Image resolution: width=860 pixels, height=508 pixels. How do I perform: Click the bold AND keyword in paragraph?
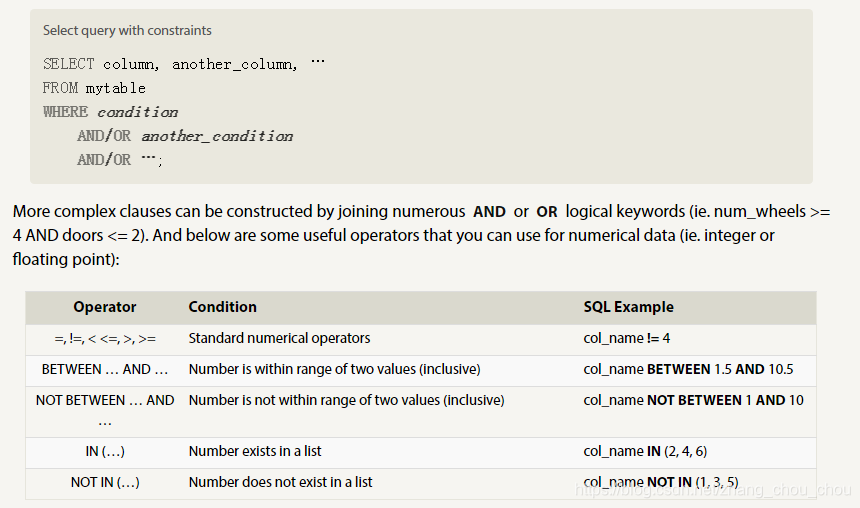point(489,212)
